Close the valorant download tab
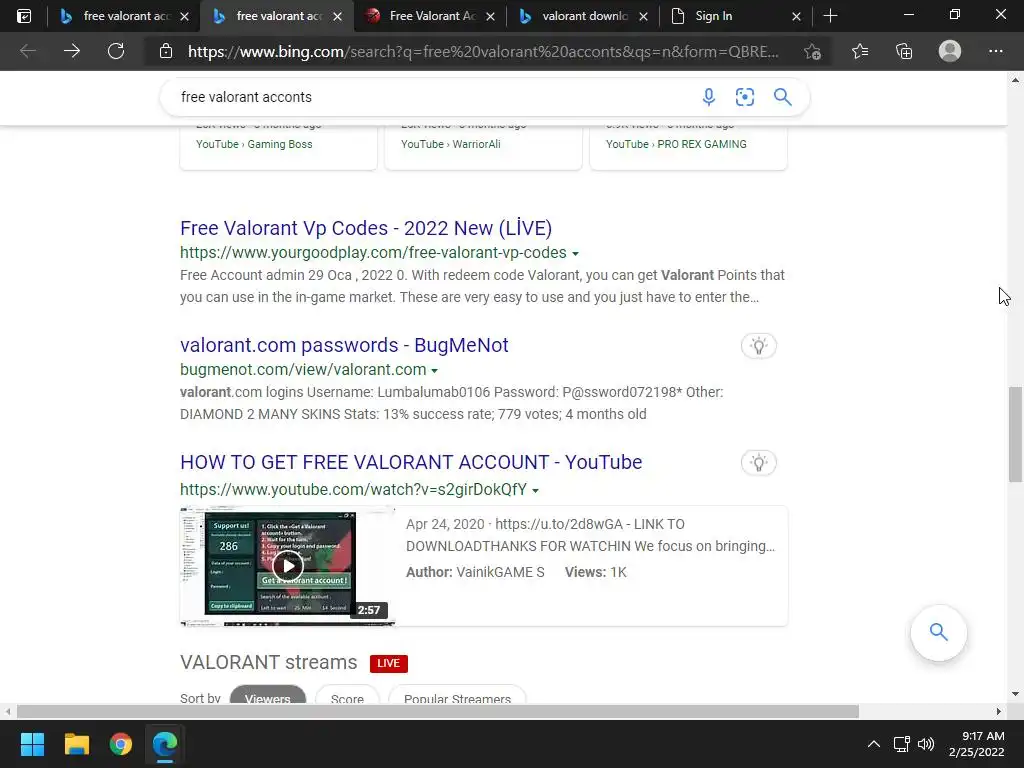 [x=643, y=16]
